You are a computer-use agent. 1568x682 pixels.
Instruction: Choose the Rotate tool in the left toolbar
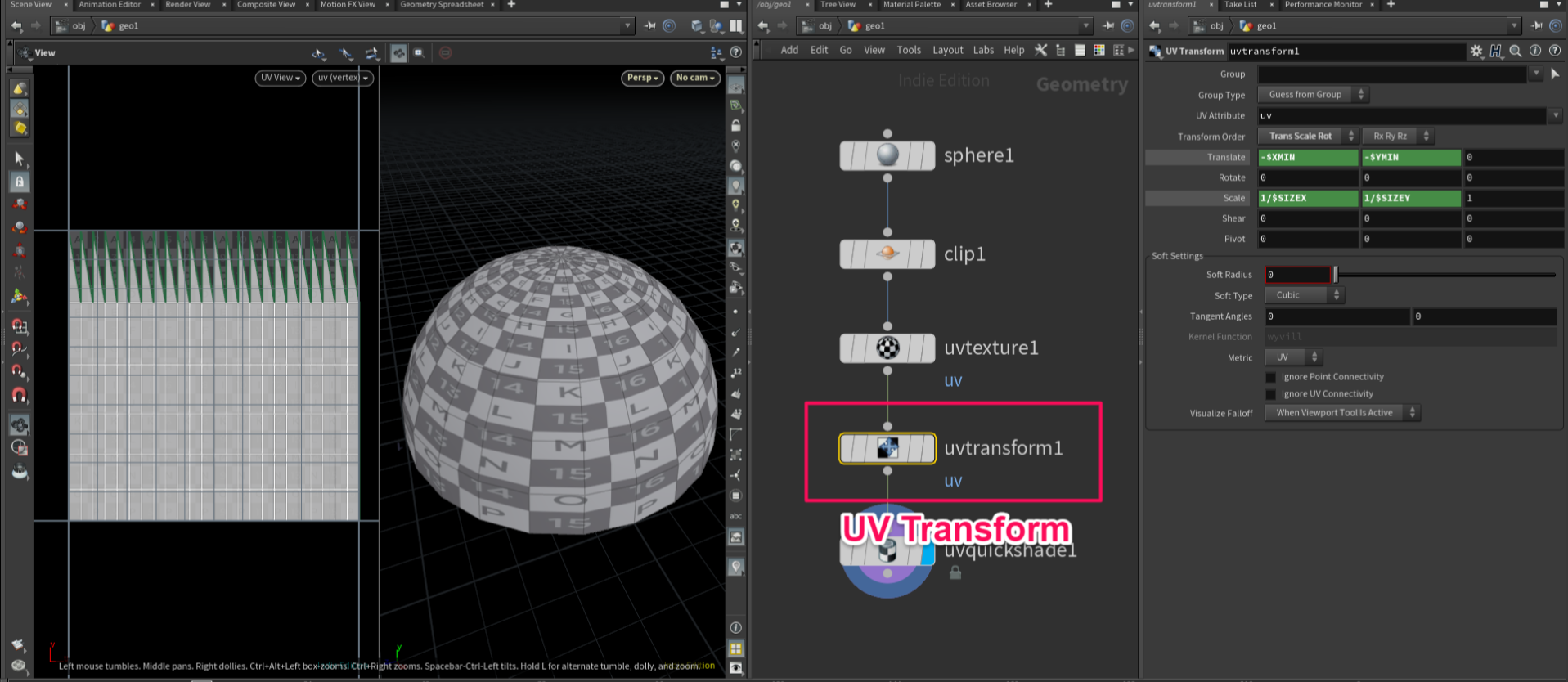point(20,228)
